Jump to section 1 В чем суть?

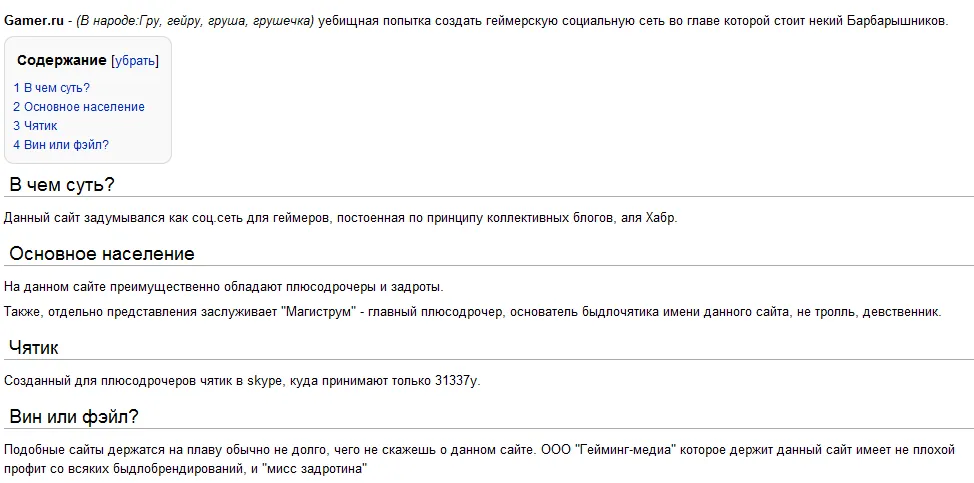tap(52, 88)
